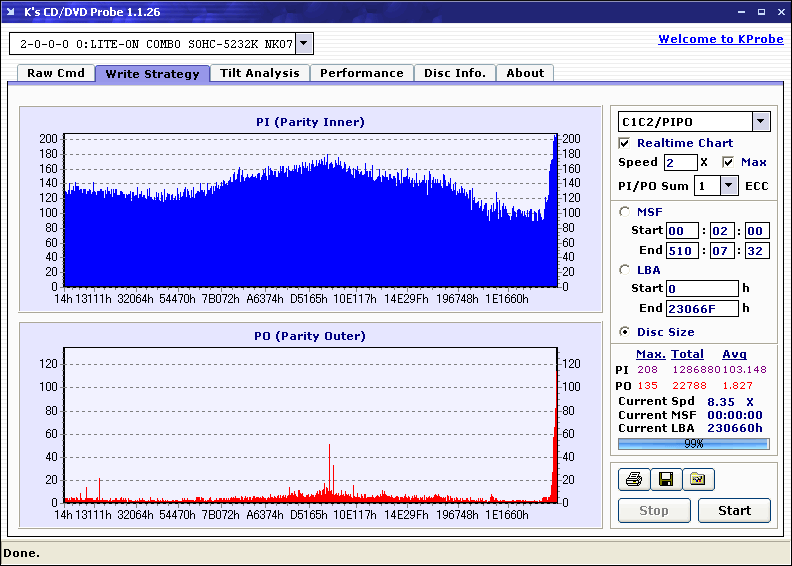The height and width of the screenshot is (566, 792).
Task: Click the chart folder icon button
Action: click(698, 480)
